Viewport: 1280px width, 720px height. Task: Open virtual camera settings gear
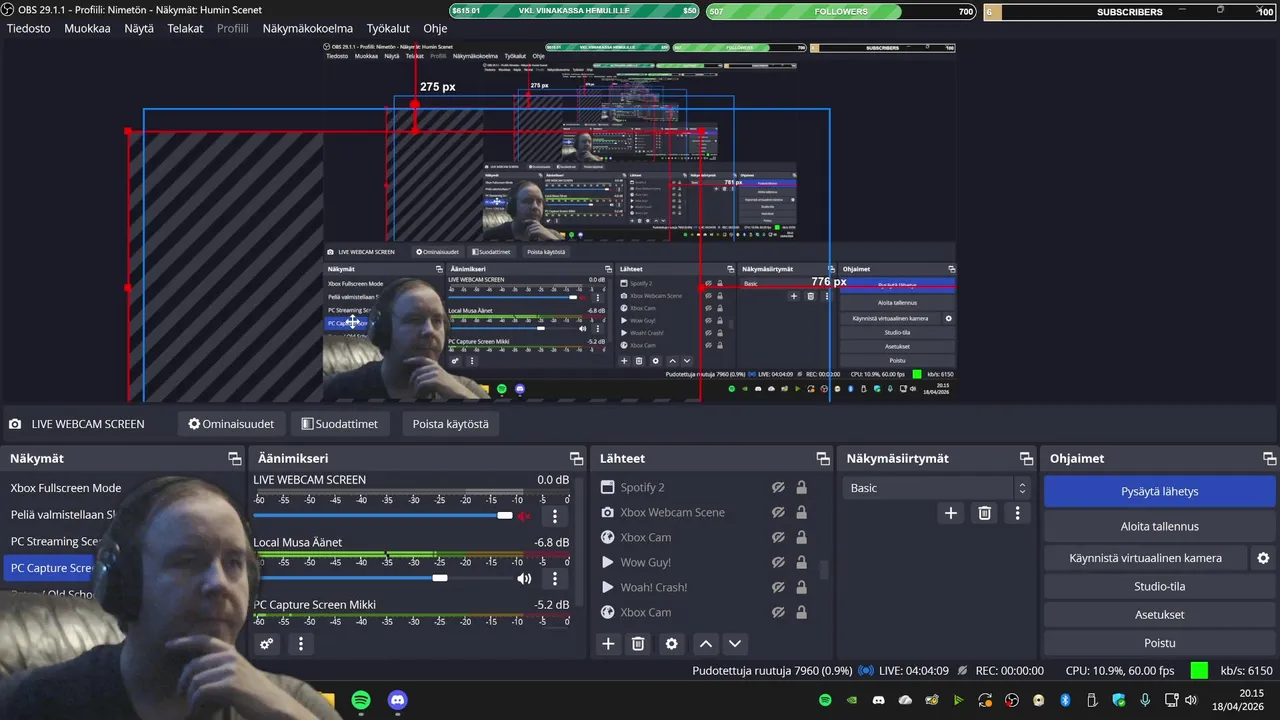pos(1263,558)
